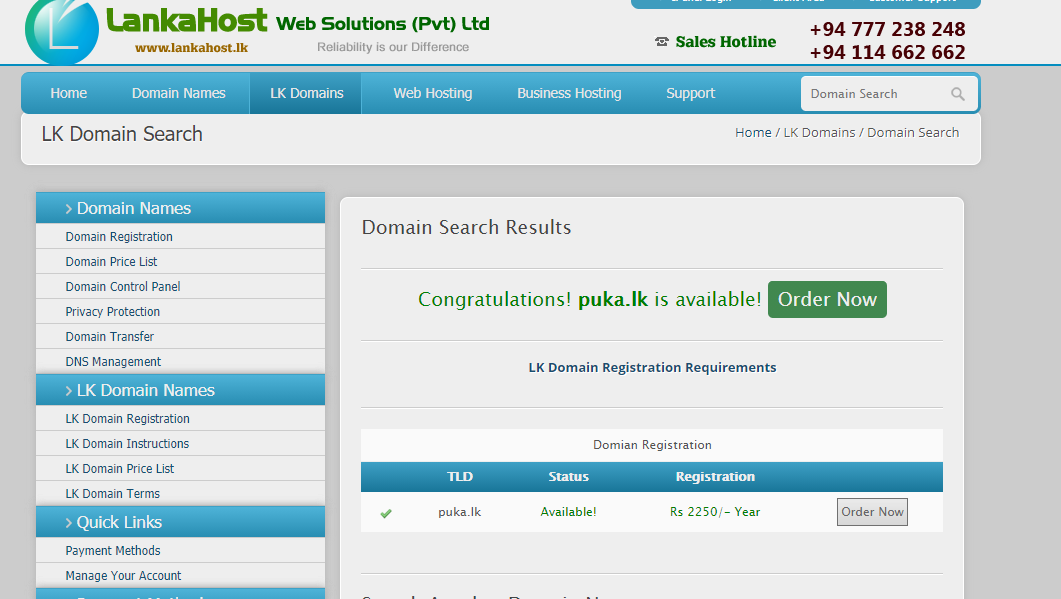Open LK Domain Registration sidebar link

pos(127,419)
